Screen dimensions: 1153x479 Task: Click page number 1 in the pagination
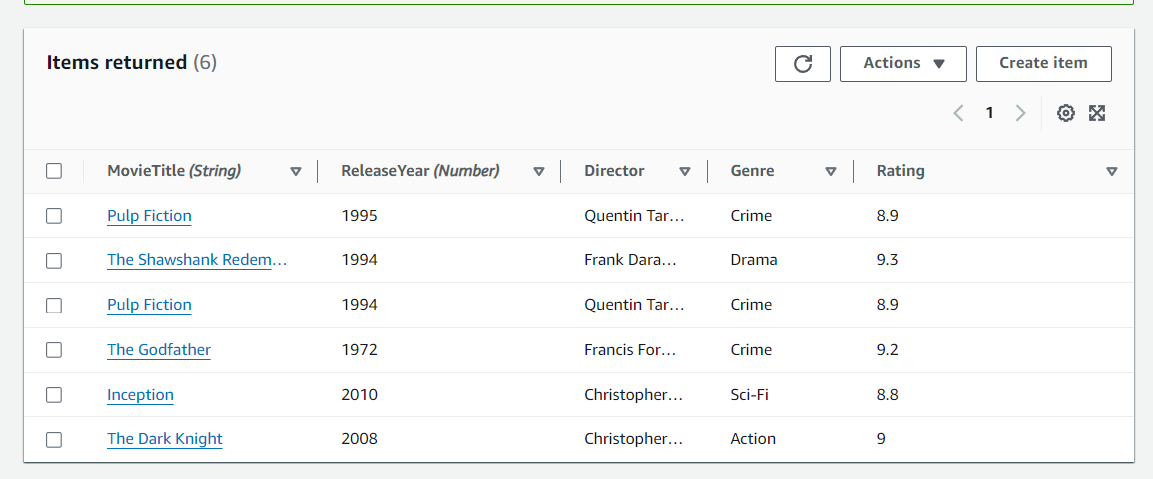click(989, 113)
